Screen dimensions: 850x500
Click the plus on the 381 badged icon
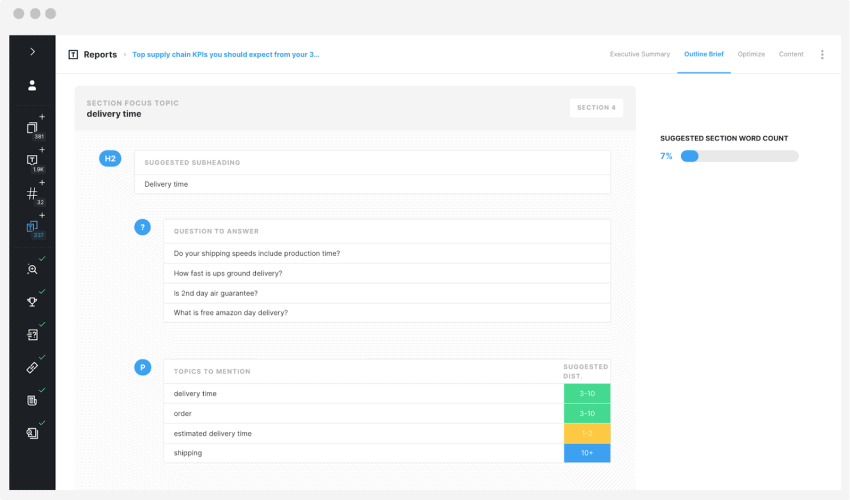point(42,117)
